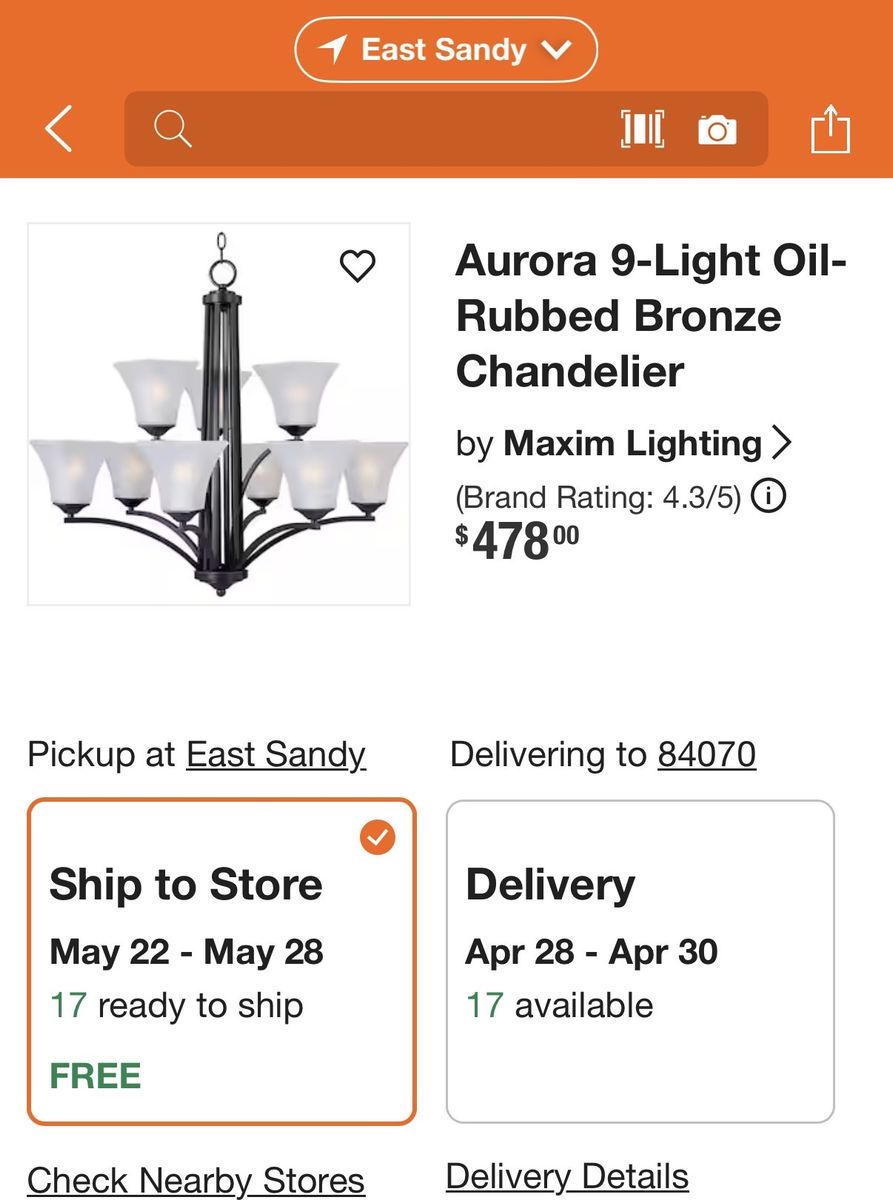Viewport: 893px width, 1200px height.
Task: Open the barcode scanner icon
Action: 642,129
